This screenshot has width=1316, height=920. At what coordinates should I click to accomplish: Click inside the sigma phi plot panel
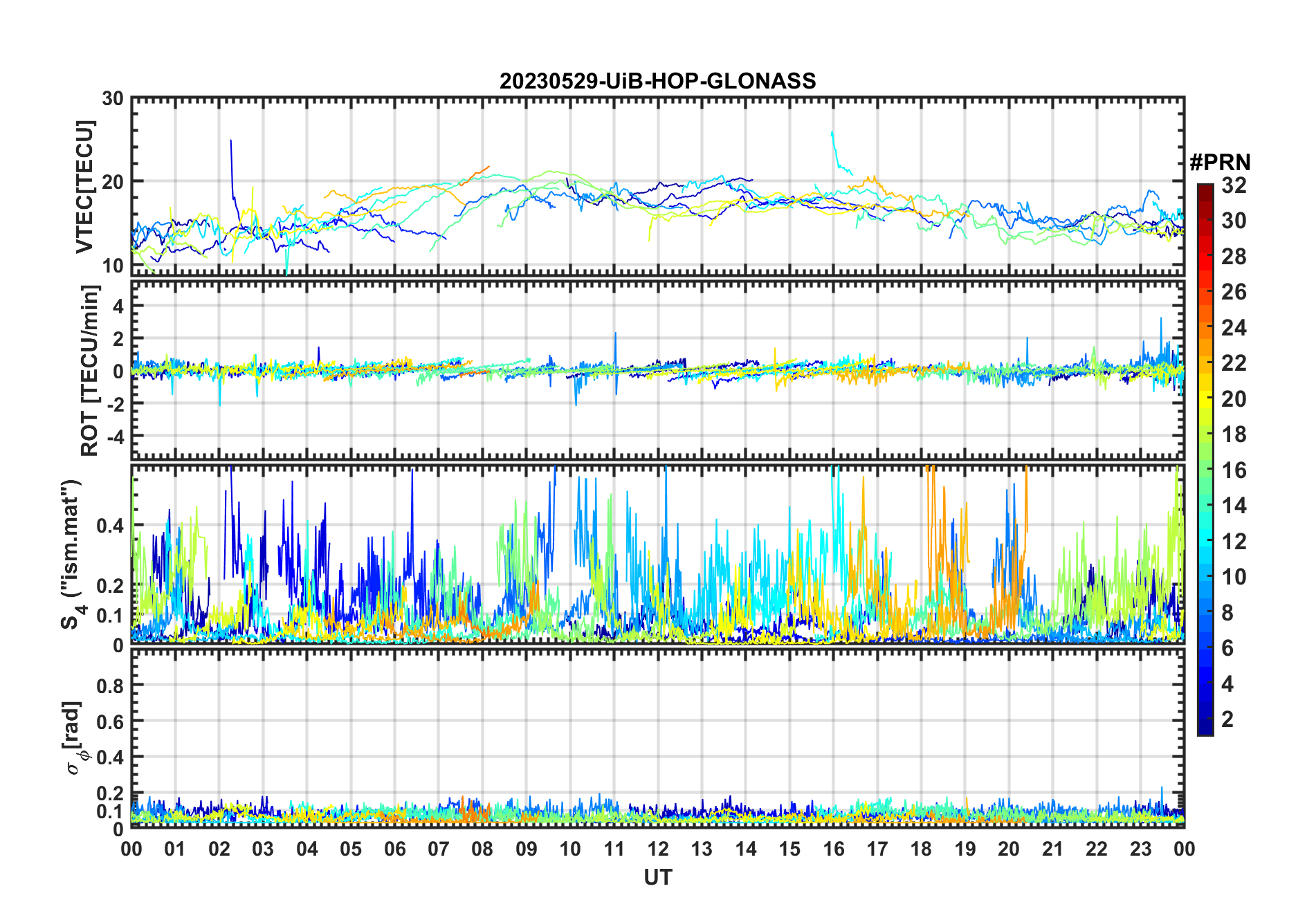pyautogui.click(x=657, y=738)
